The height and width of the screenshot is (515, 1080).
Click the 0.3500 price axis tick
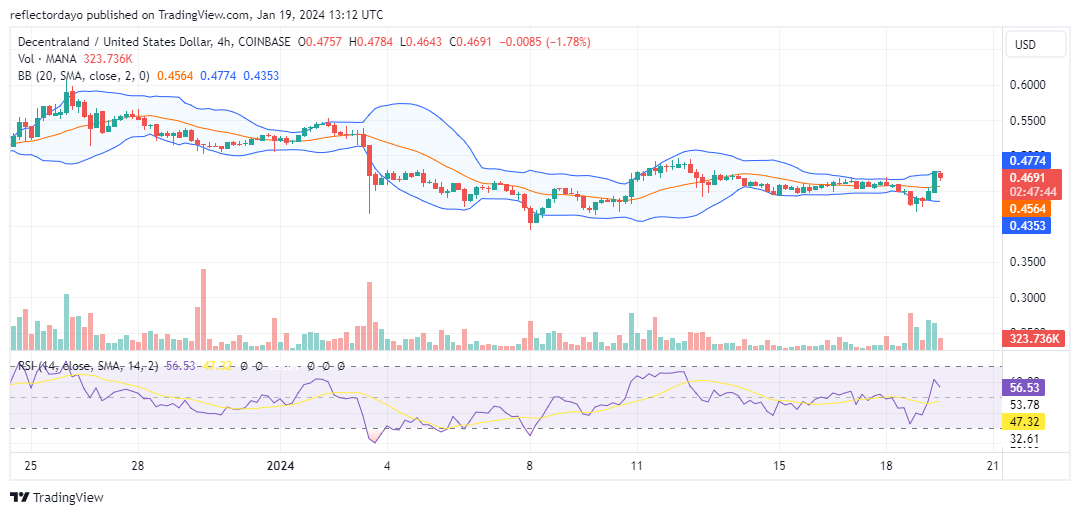pos(1028,262)
